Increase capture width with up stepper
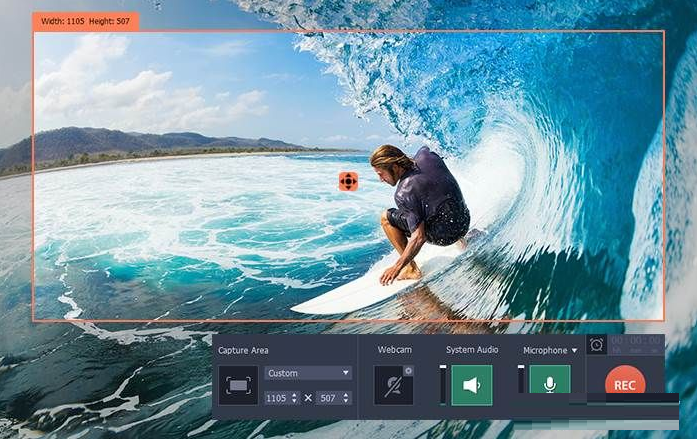Image resolution: width=697 pixels, height=439 pixels. click(x=295, y=395)
